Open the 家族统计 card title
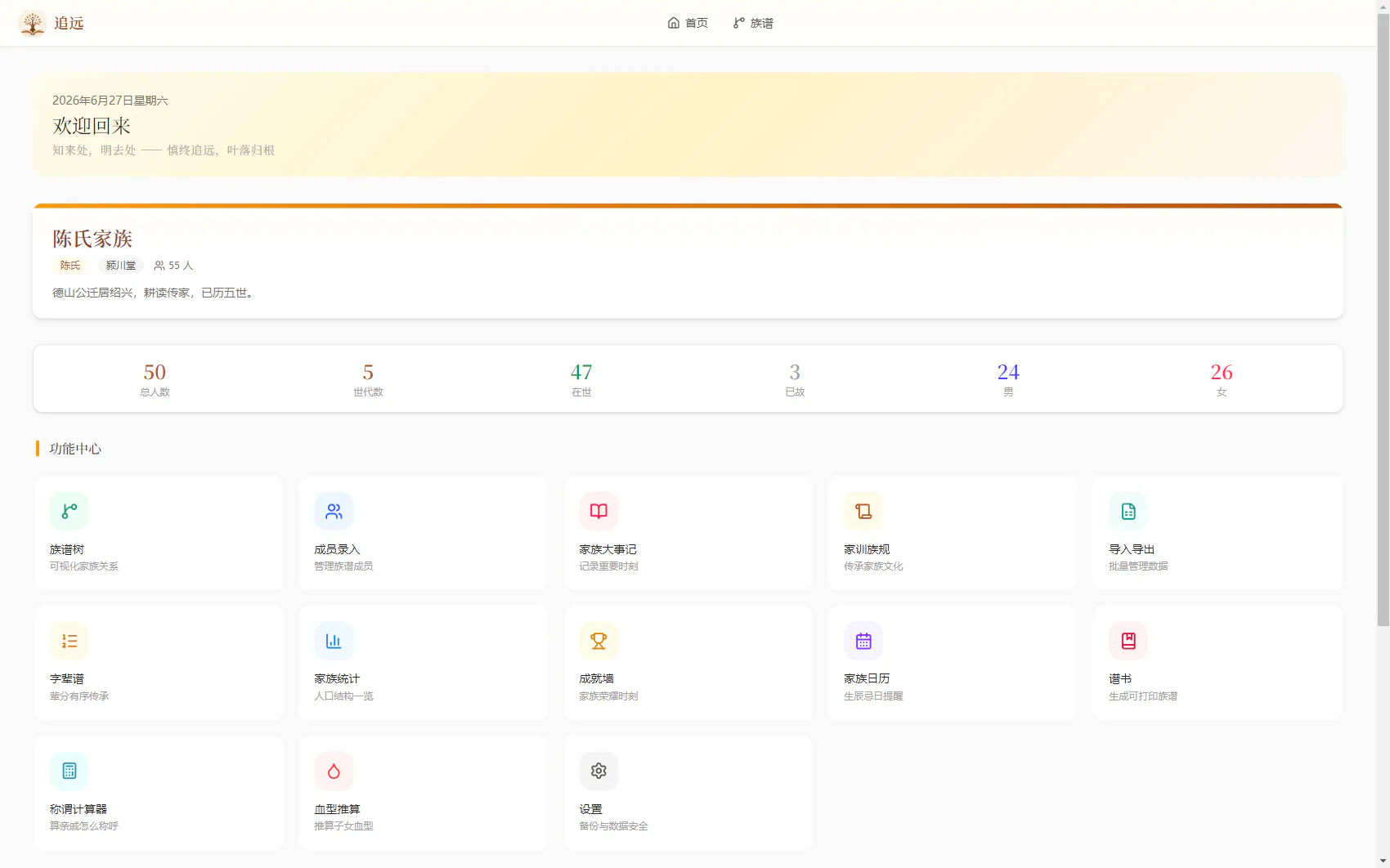This screenshot has width=1390, height=868. [337, 678]
